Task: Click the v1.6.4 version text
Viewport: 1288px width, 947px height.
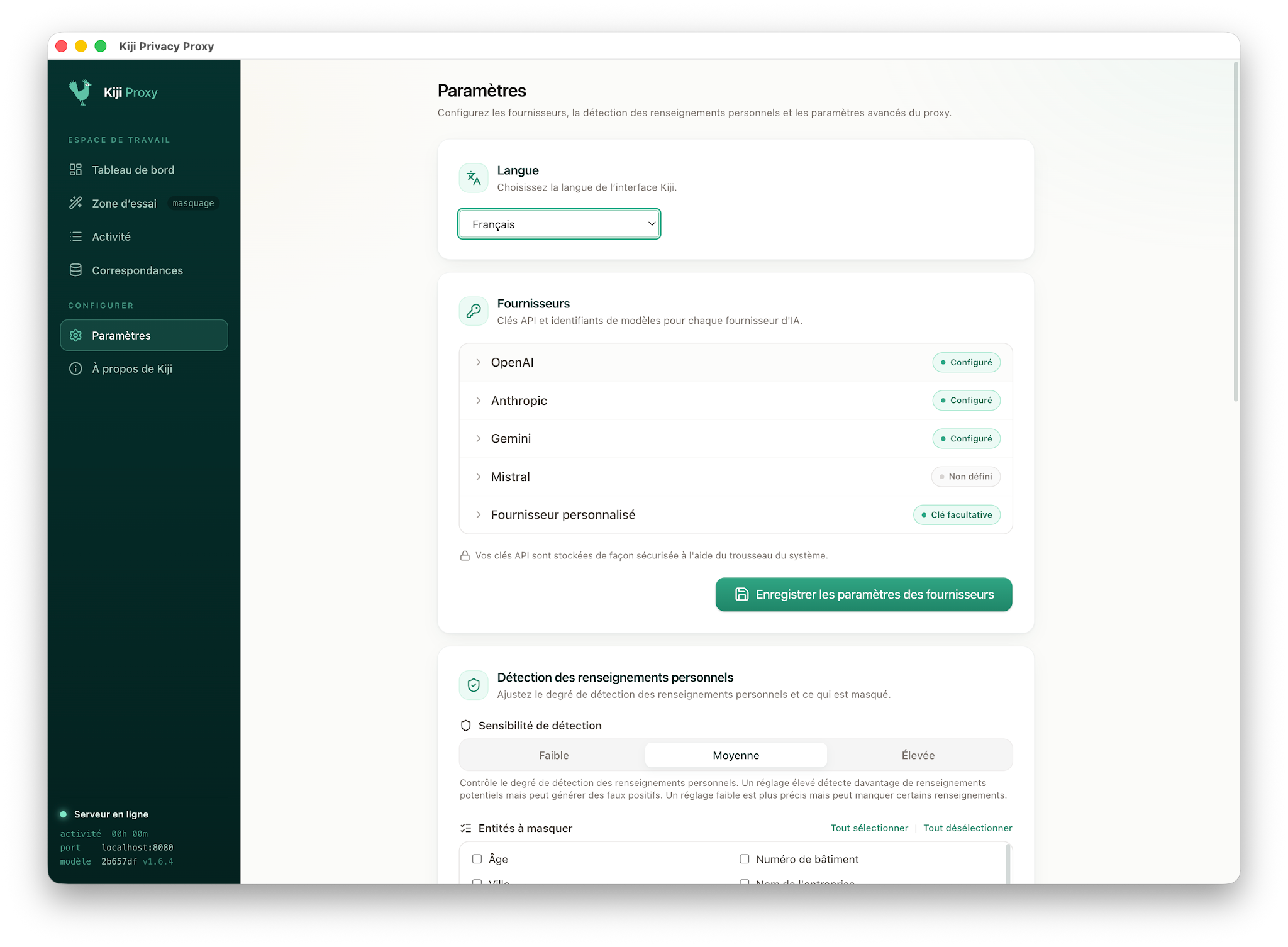Action: click(158, 861)
